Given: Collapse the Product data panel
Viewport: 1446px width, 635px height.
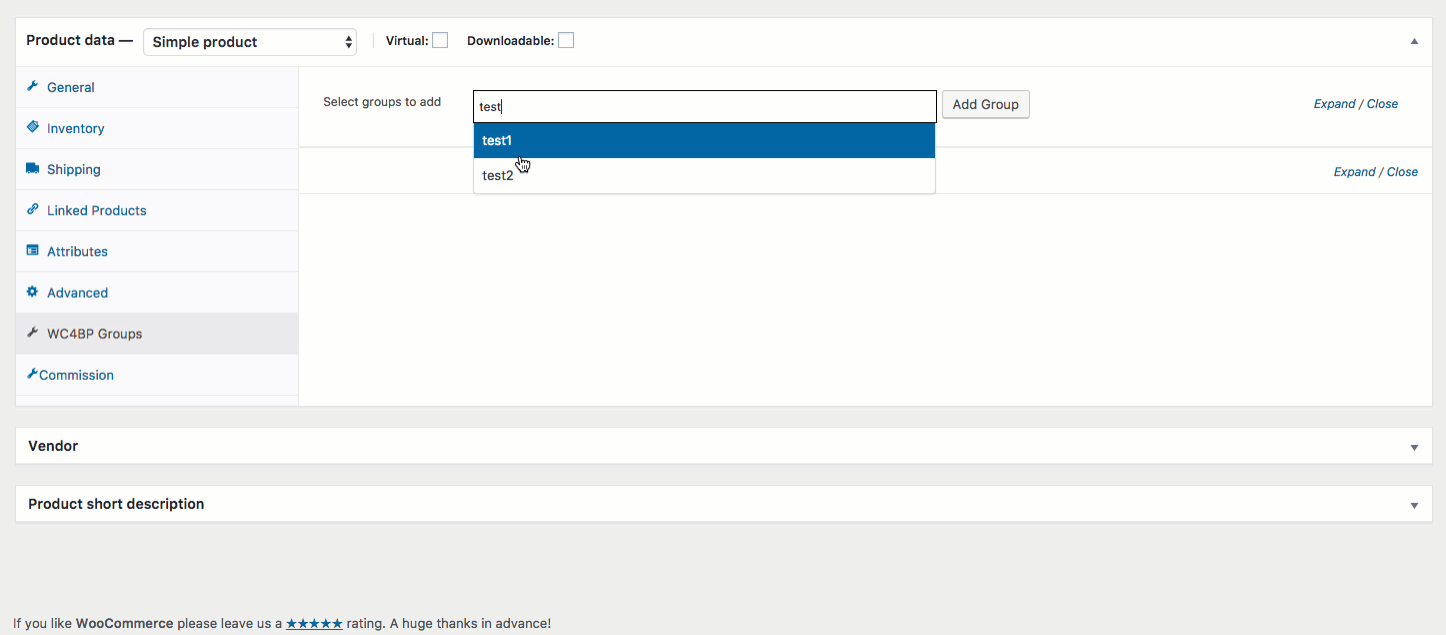Looking at the screenshot, I should click(x=1414, y=42).
